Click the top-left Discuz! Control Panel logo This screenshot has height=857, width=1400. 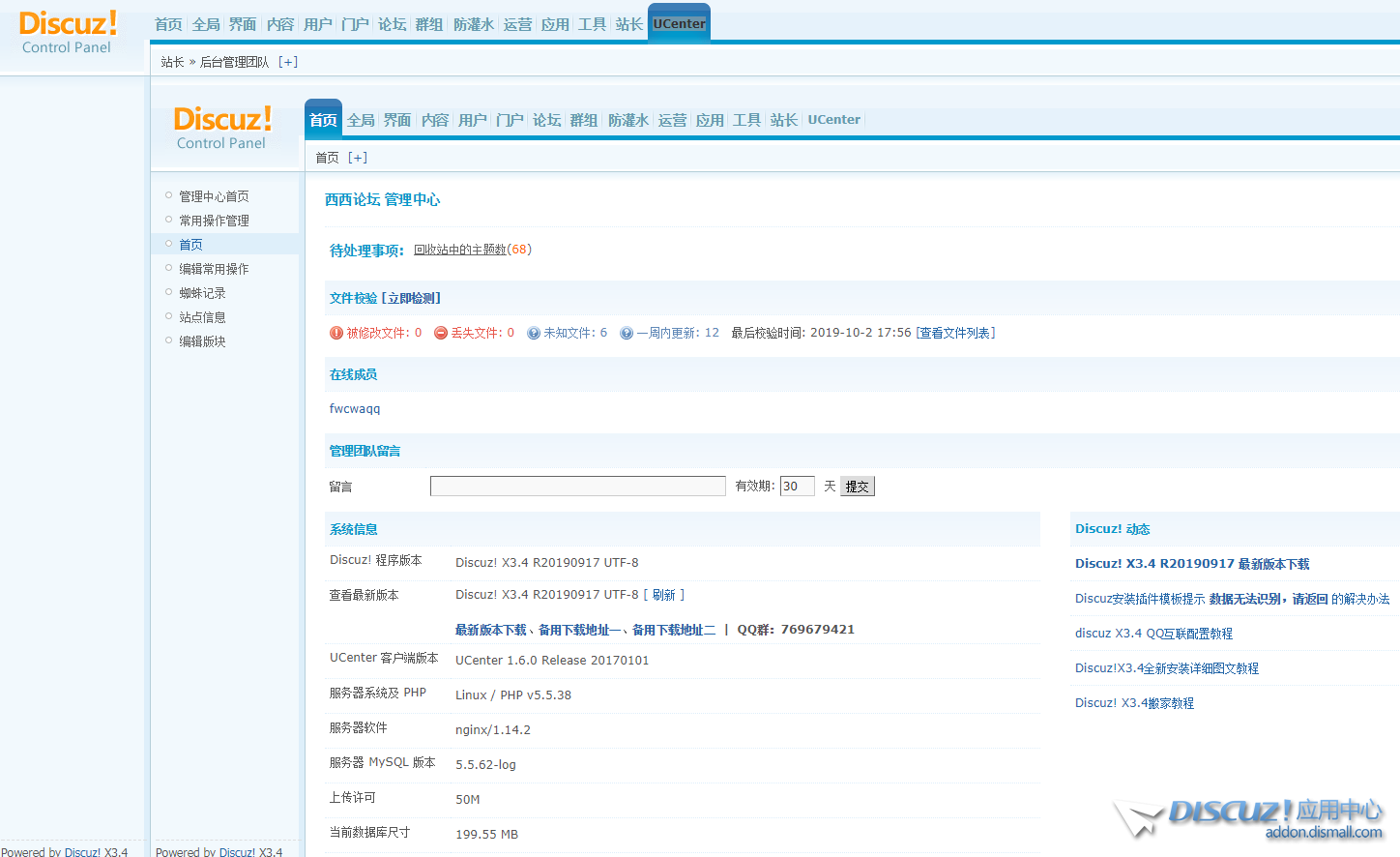point(68,32)
